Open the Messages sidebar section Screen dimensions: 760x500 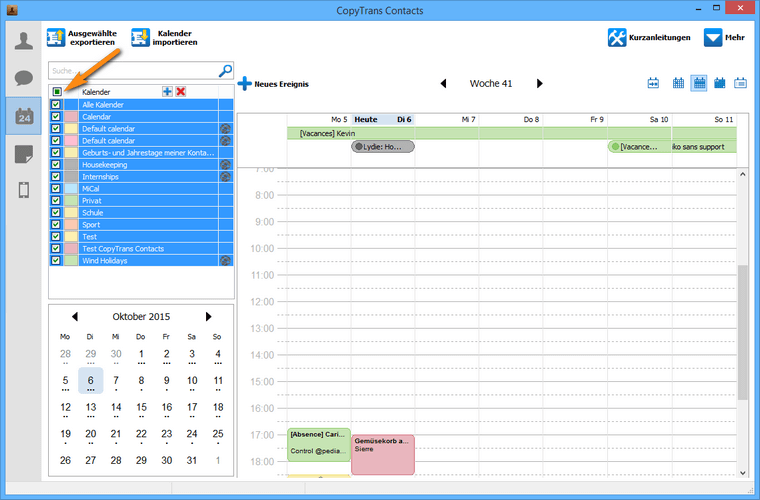click(23, 78)
